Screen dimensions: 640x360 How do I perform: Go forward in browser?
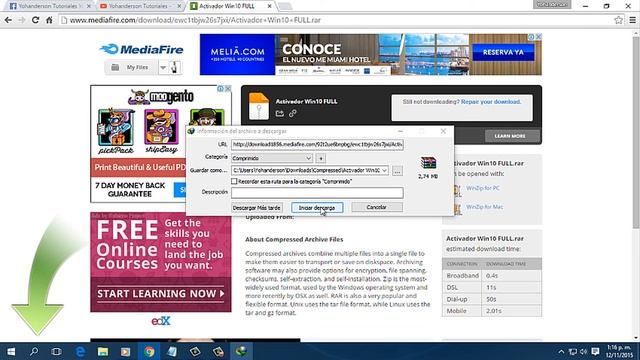[x=22, y=20]
